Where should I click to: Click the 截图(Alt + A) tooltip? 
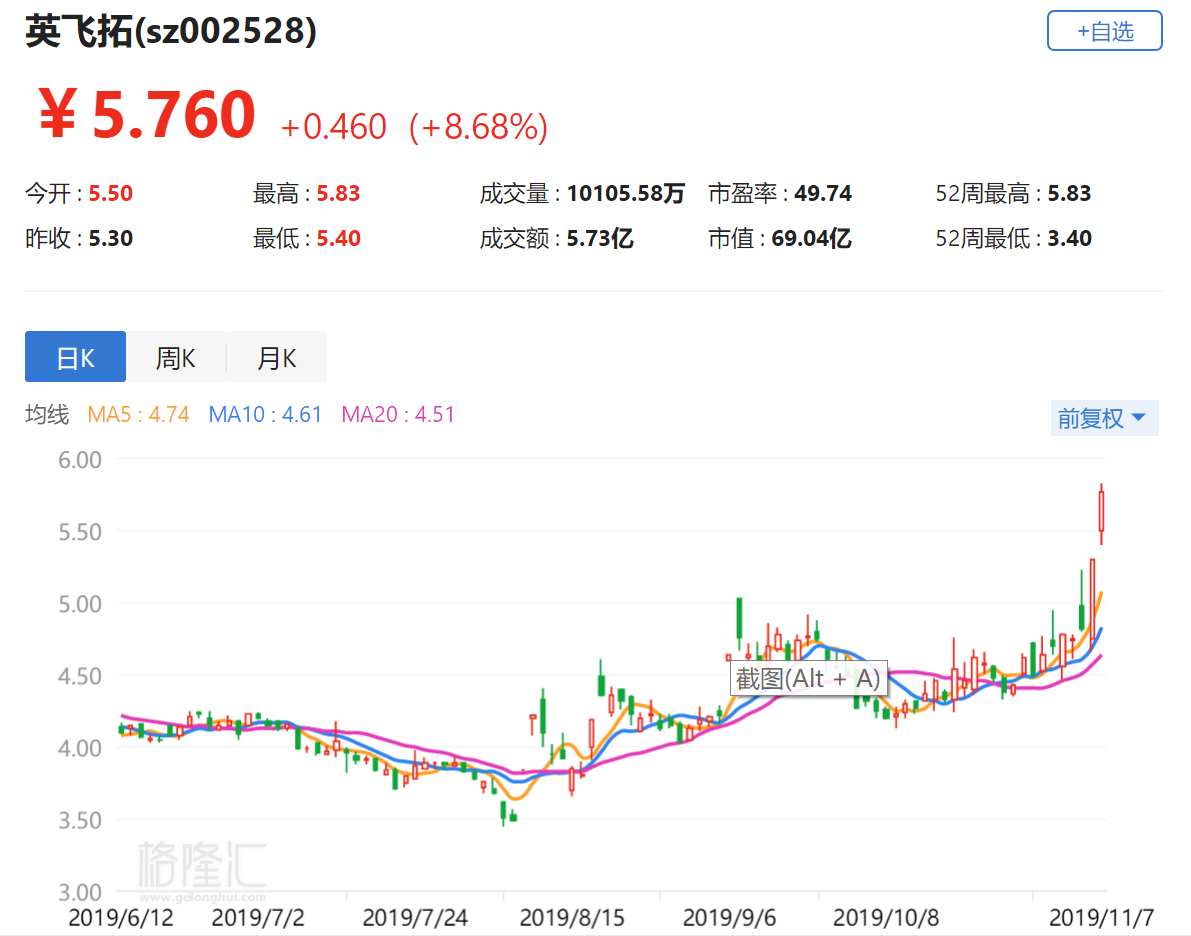pos(808,678)
